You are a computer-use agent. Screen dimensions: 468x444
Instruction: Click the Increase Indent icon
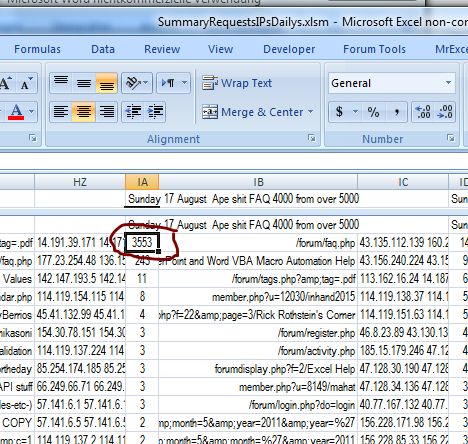coord(155,112)
